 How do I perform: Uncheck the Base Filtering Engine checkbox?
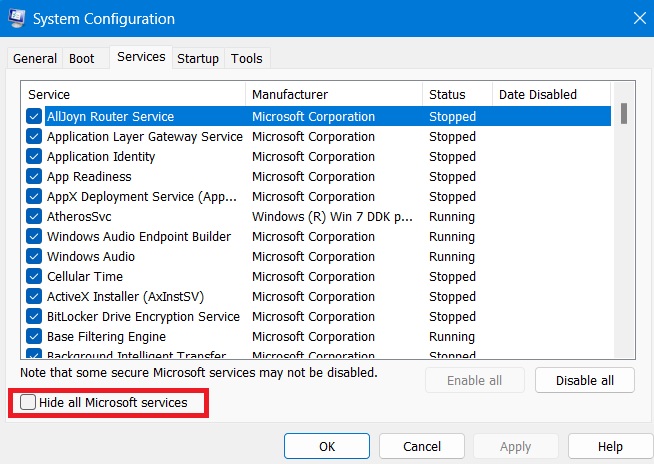[x=34, y=337]
